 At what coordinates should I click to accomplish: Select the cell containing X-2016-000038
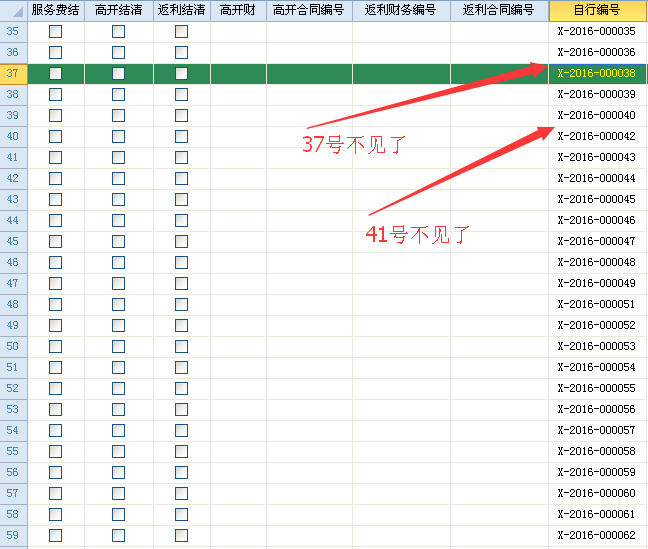[597, 73]
